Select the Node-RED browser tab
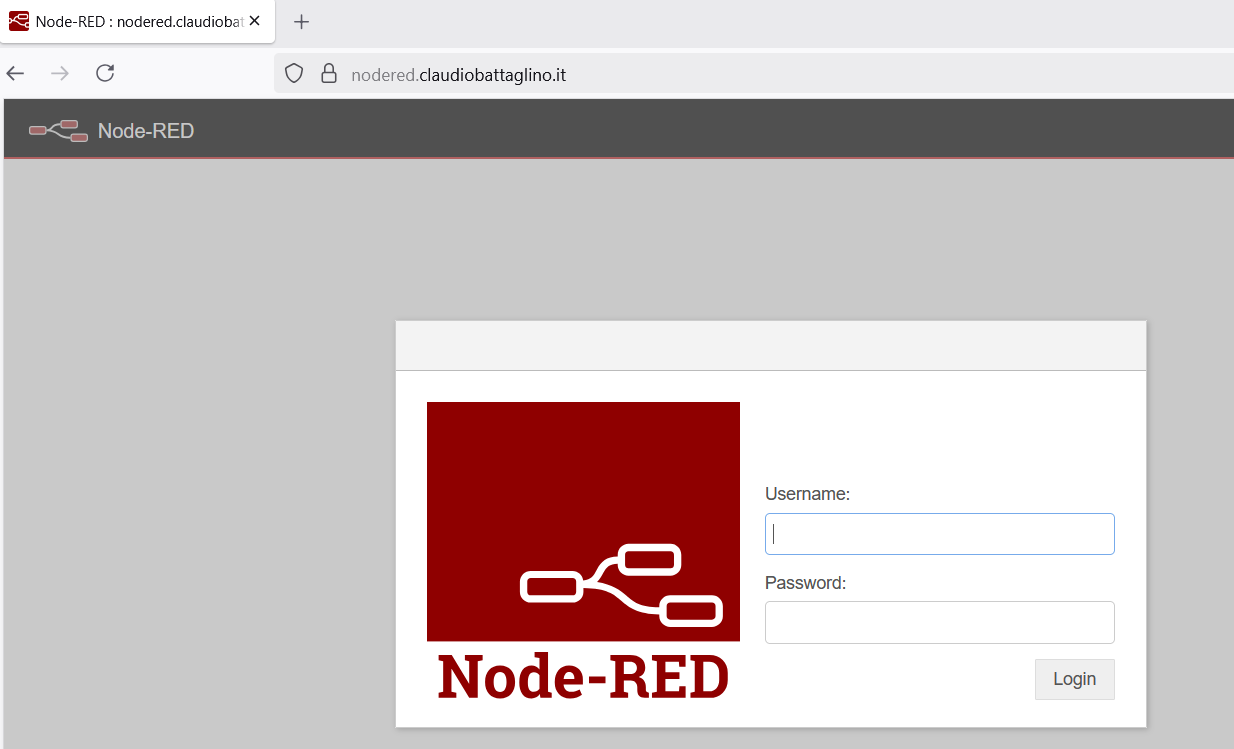1234x749 pixels. [138, 21]
